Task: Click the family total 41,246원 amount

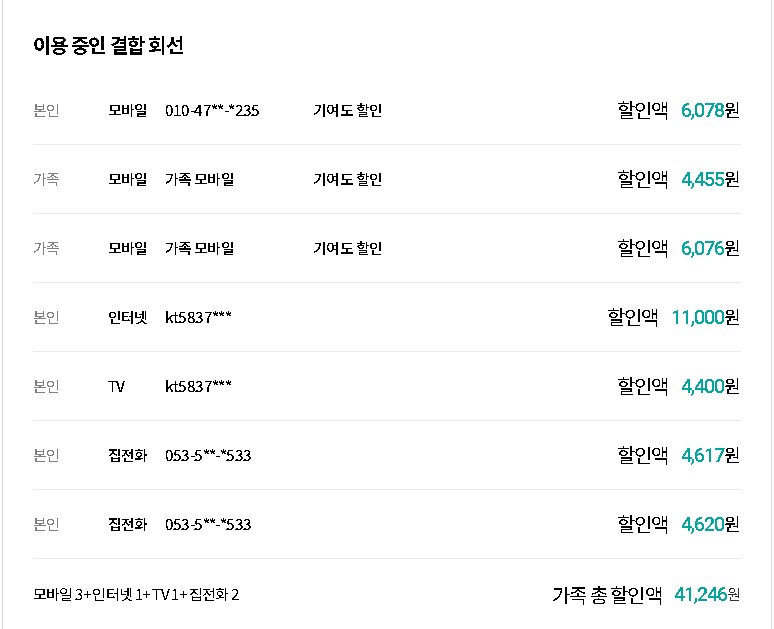Action: click(x=707, y=595)
